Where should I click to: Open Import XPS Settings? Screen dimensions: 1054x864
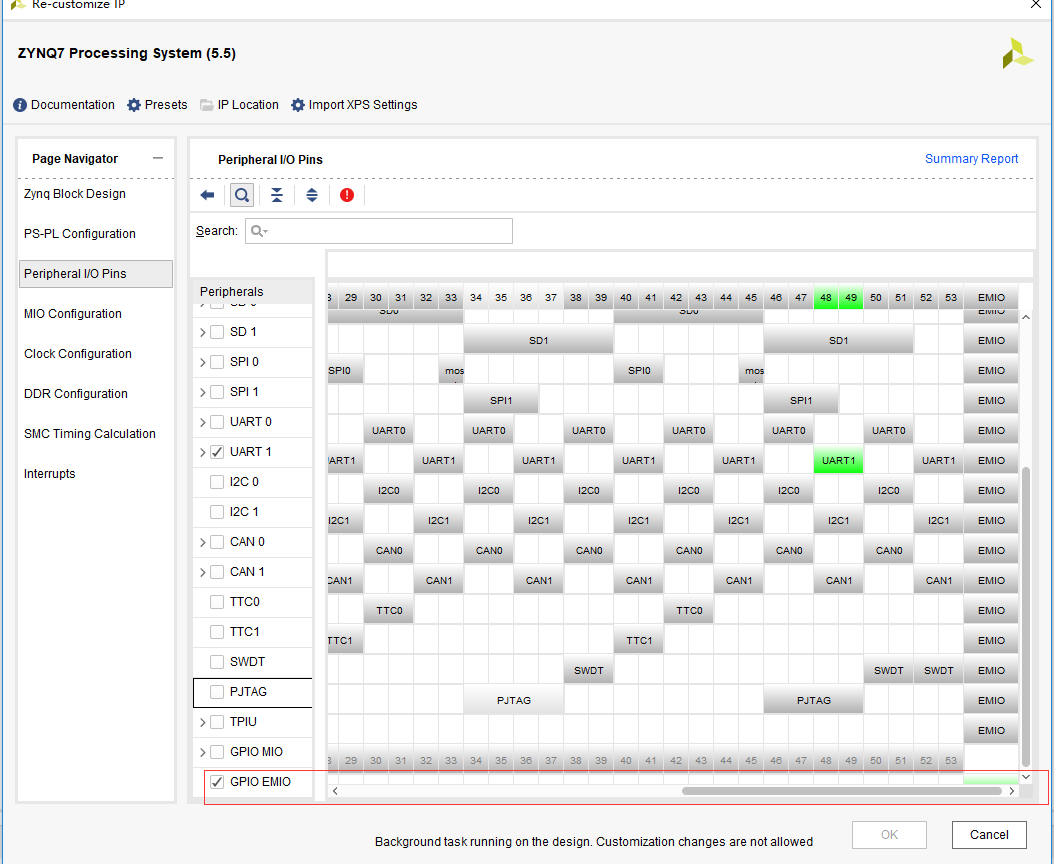(x=354, y=105)
